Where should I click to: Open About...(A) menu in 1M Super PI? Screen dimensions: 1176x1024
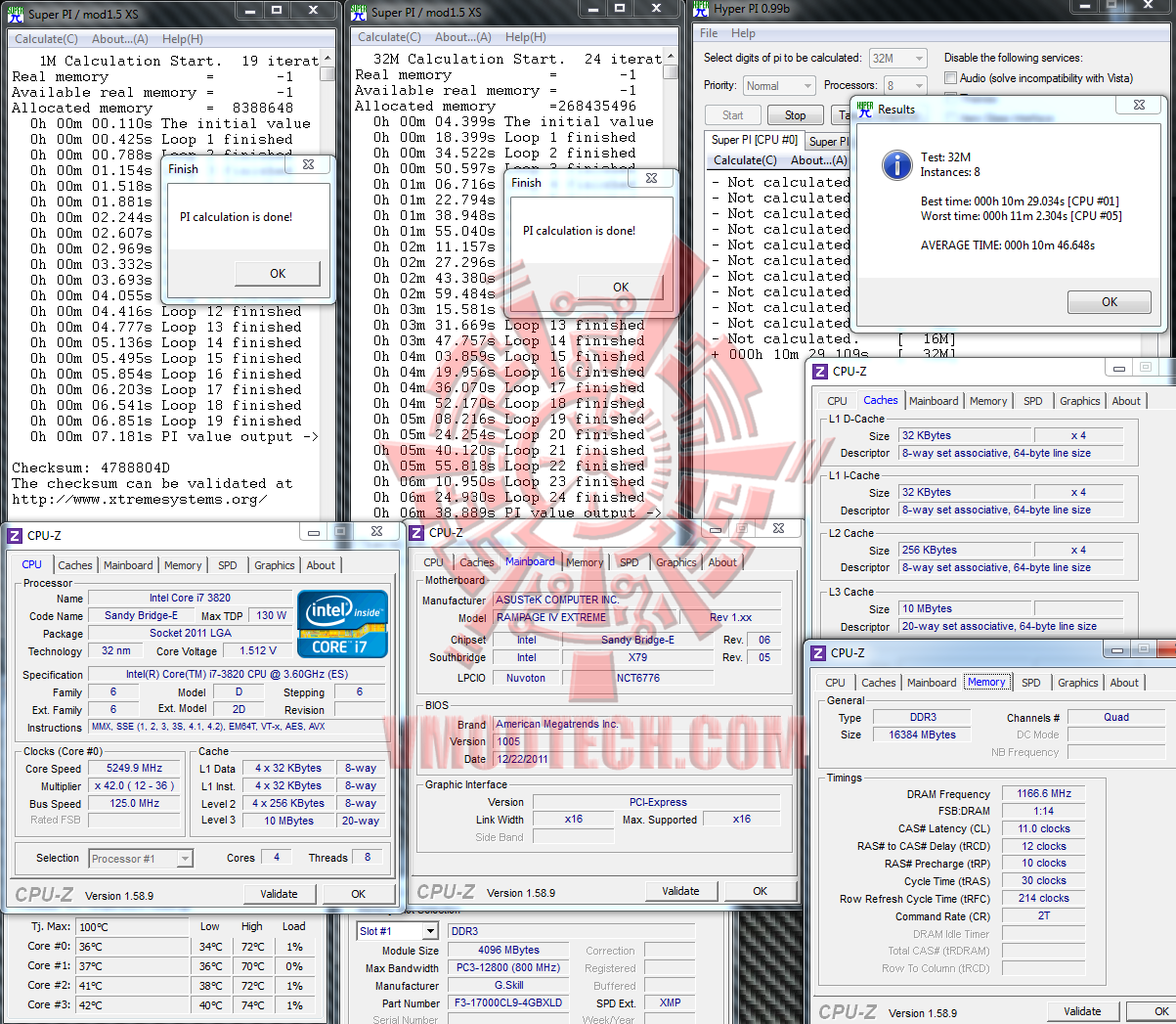[120, 39]
